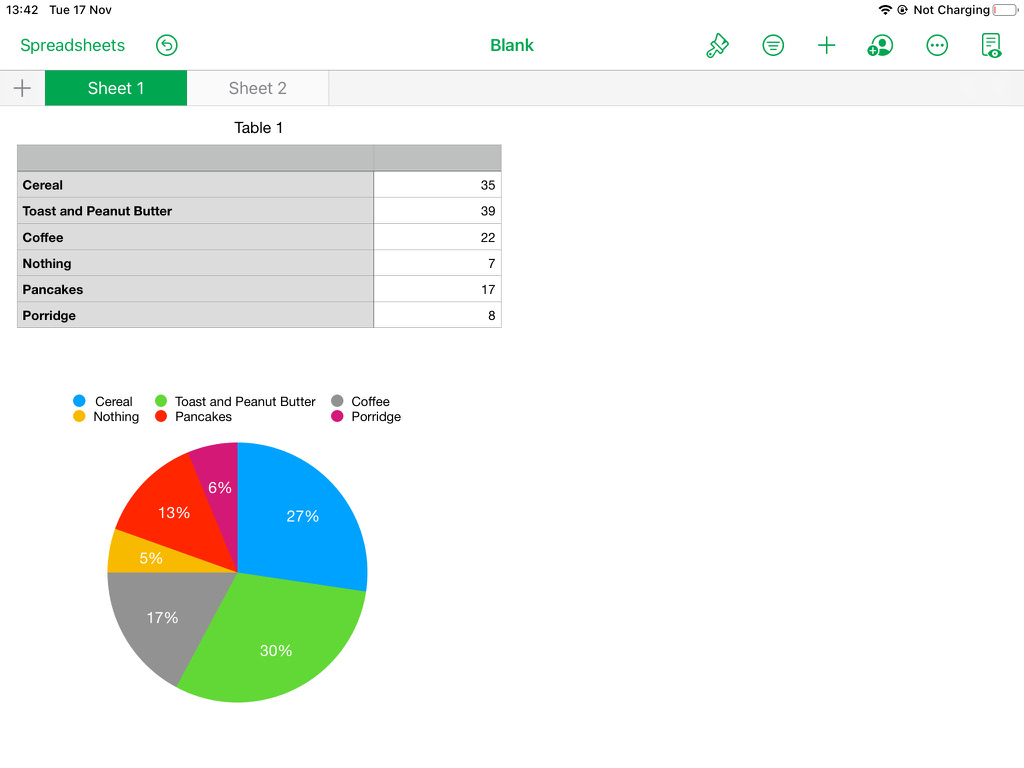Open the Collaborate add-person icon

[880, 45]
